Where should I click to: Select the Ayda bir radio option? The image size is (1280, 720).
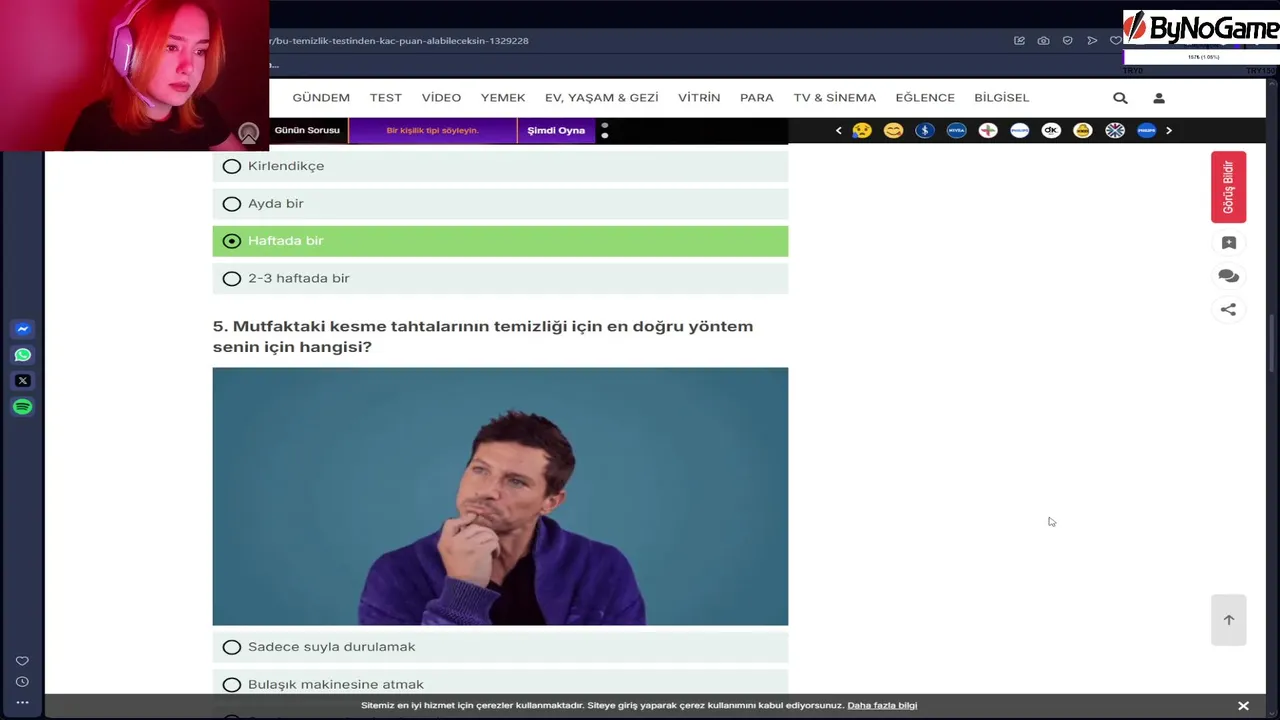click(500, 204)
